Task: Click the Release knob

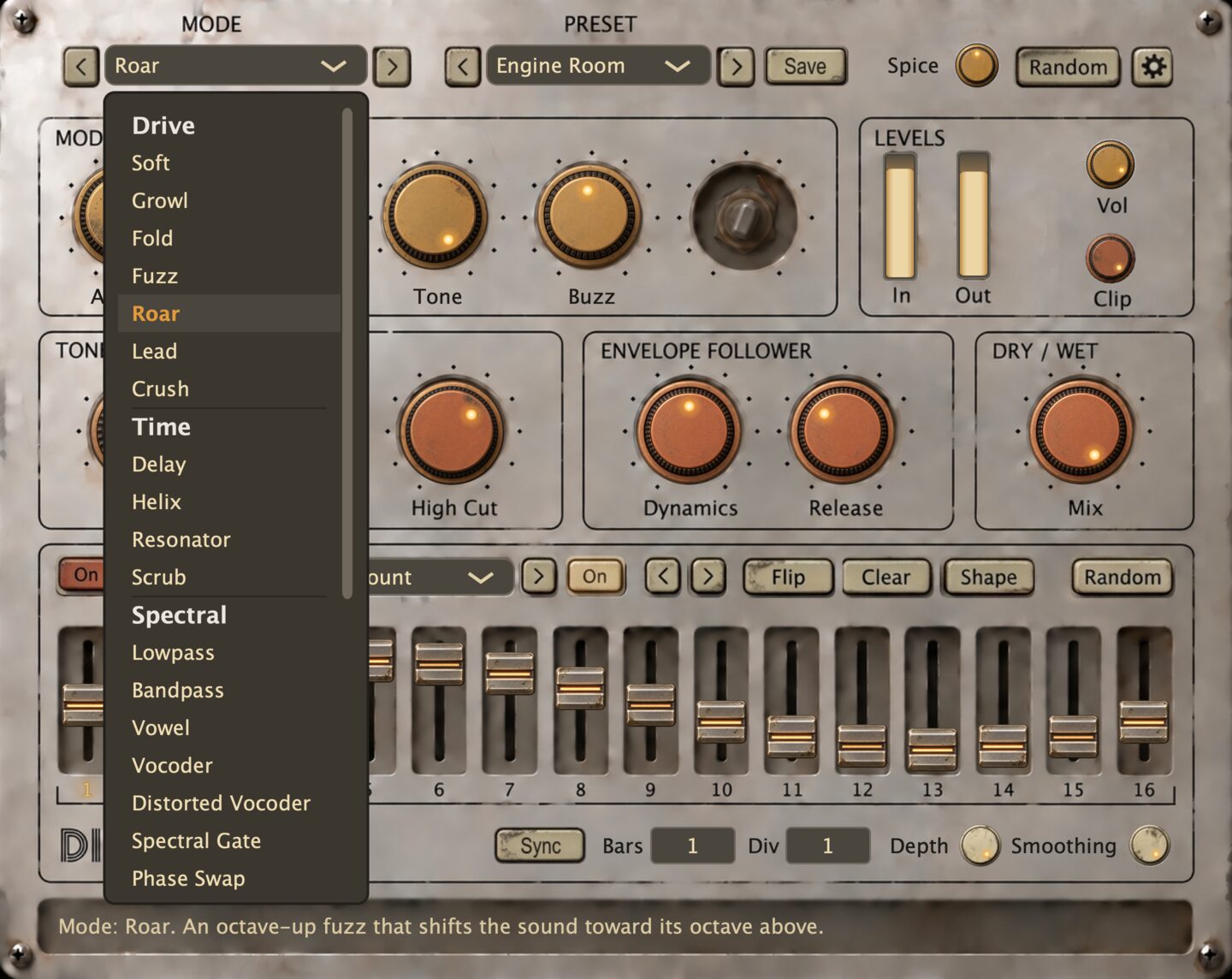Action: 843,430
